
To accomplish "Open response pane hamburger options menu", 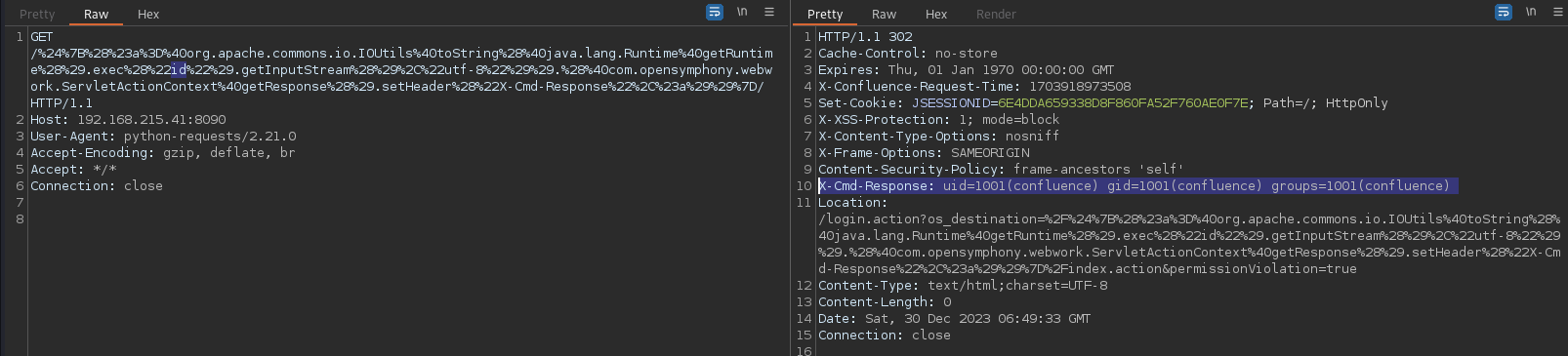I will pos(1557,13).
